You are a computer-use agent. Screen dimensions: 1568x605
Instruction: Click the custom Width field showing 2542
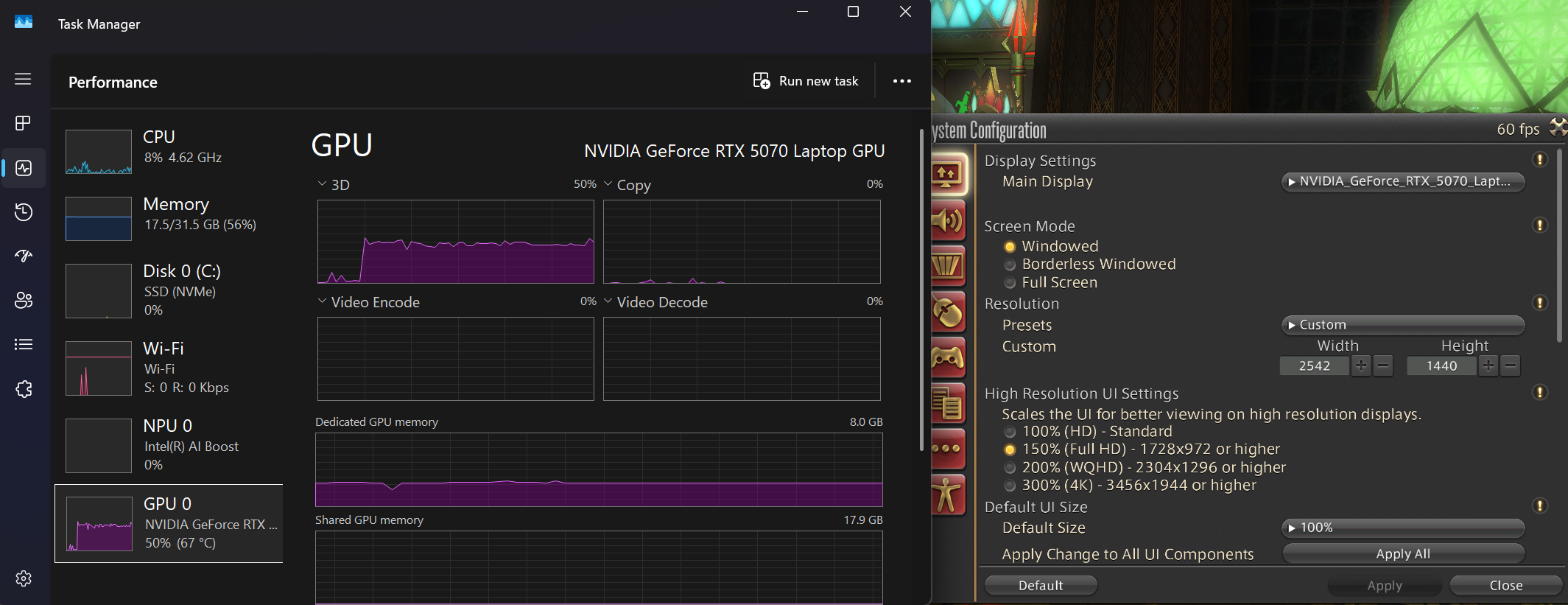point(1315,366)
